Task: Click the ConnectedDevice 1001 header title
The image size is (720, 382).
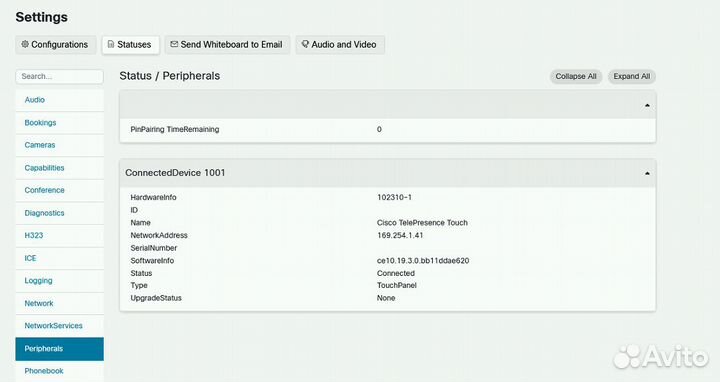Action: tap(175, 173)
